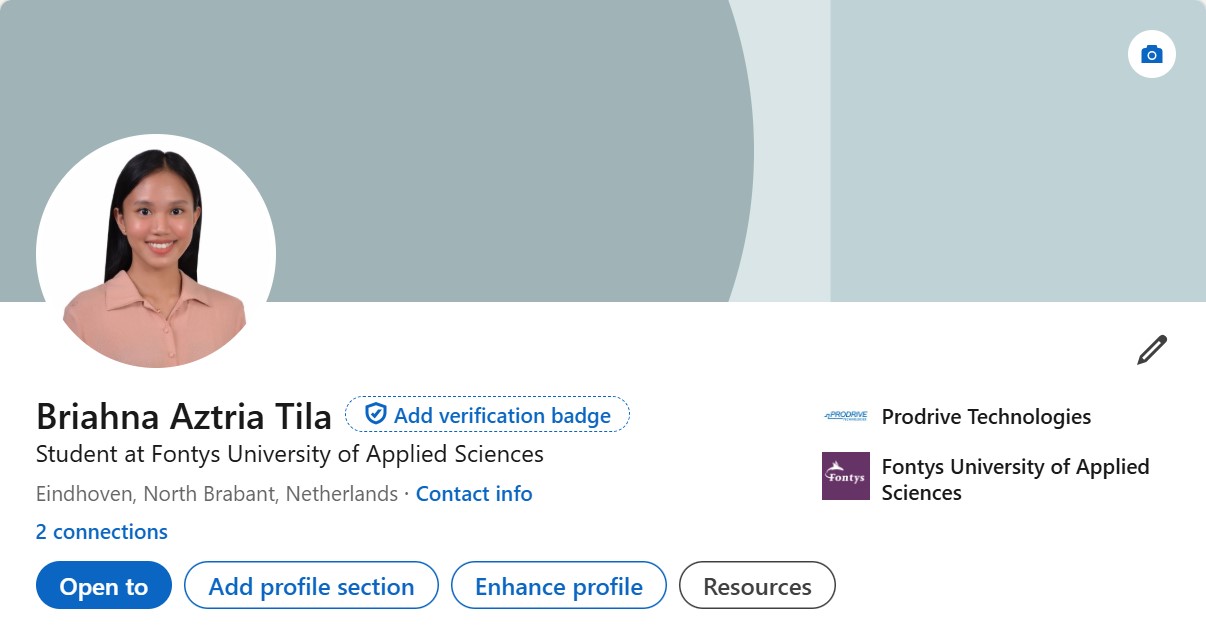Click the Add profile section button
Viewport: 1206px width, 643px height.
(311, 586)
